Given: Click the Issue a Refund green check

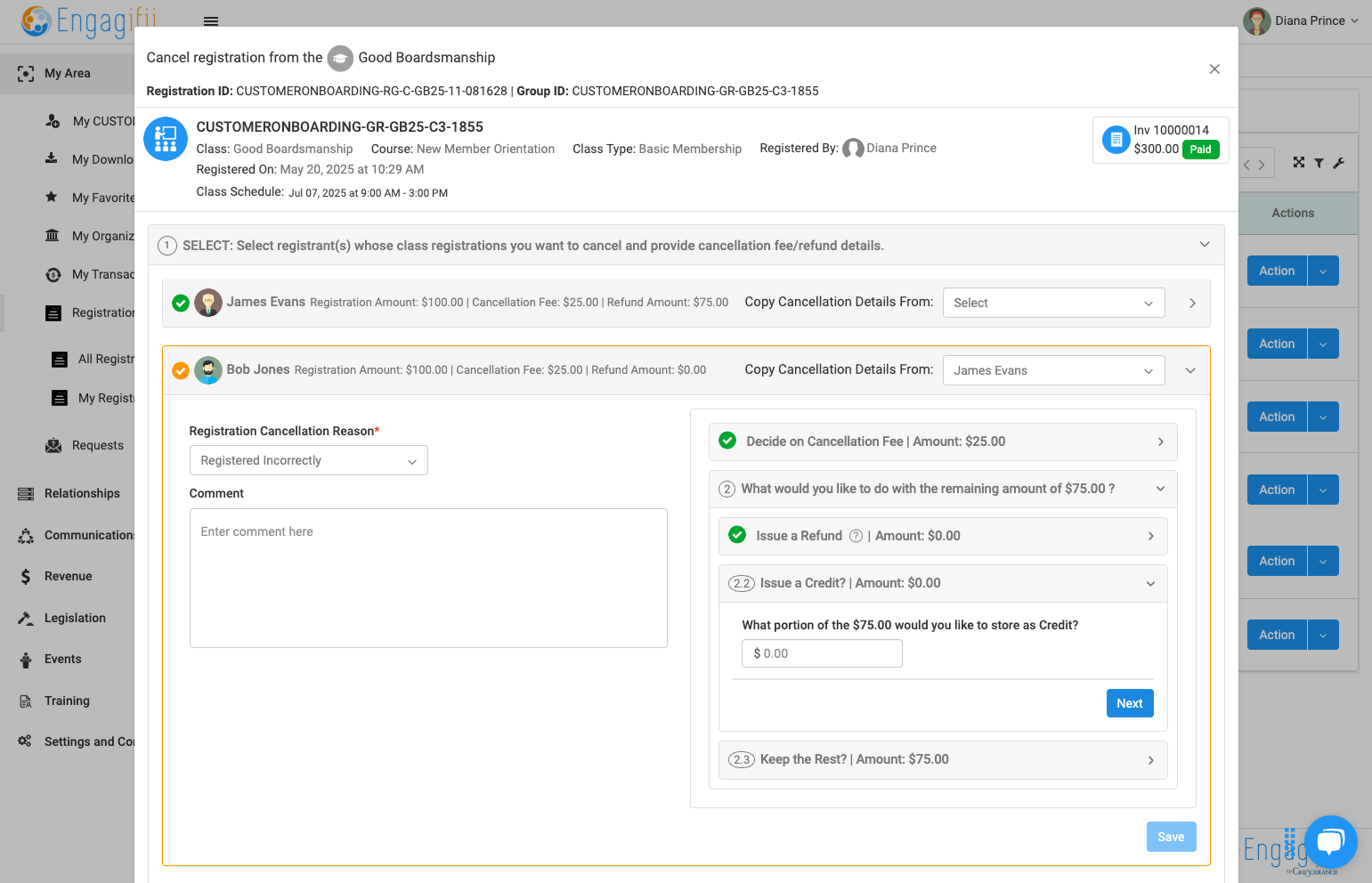Looking at the screenshot, I should (x=737, y=535).
